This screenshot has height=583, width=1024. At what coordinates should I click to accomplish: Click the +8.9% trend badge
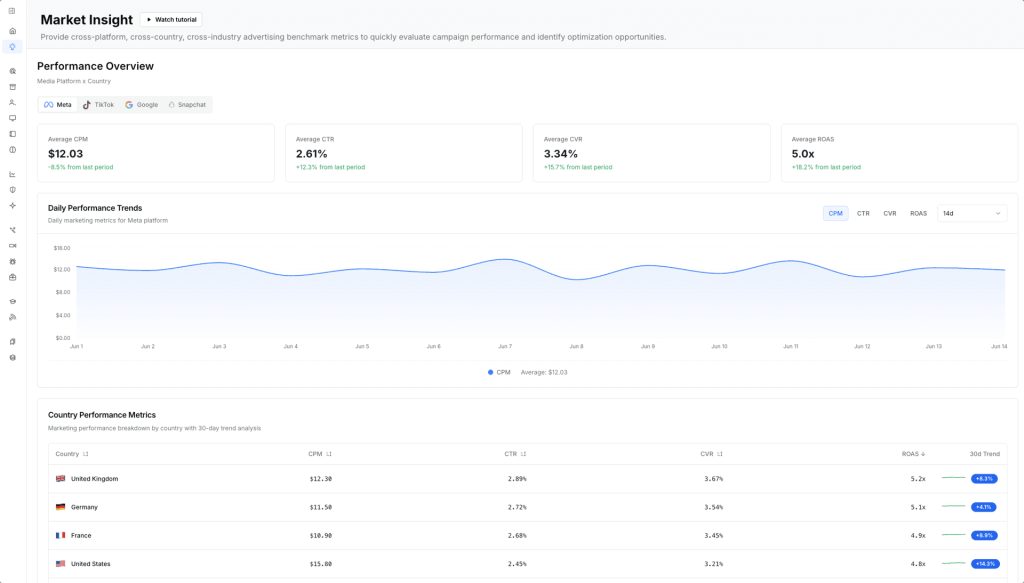(984, 535)
